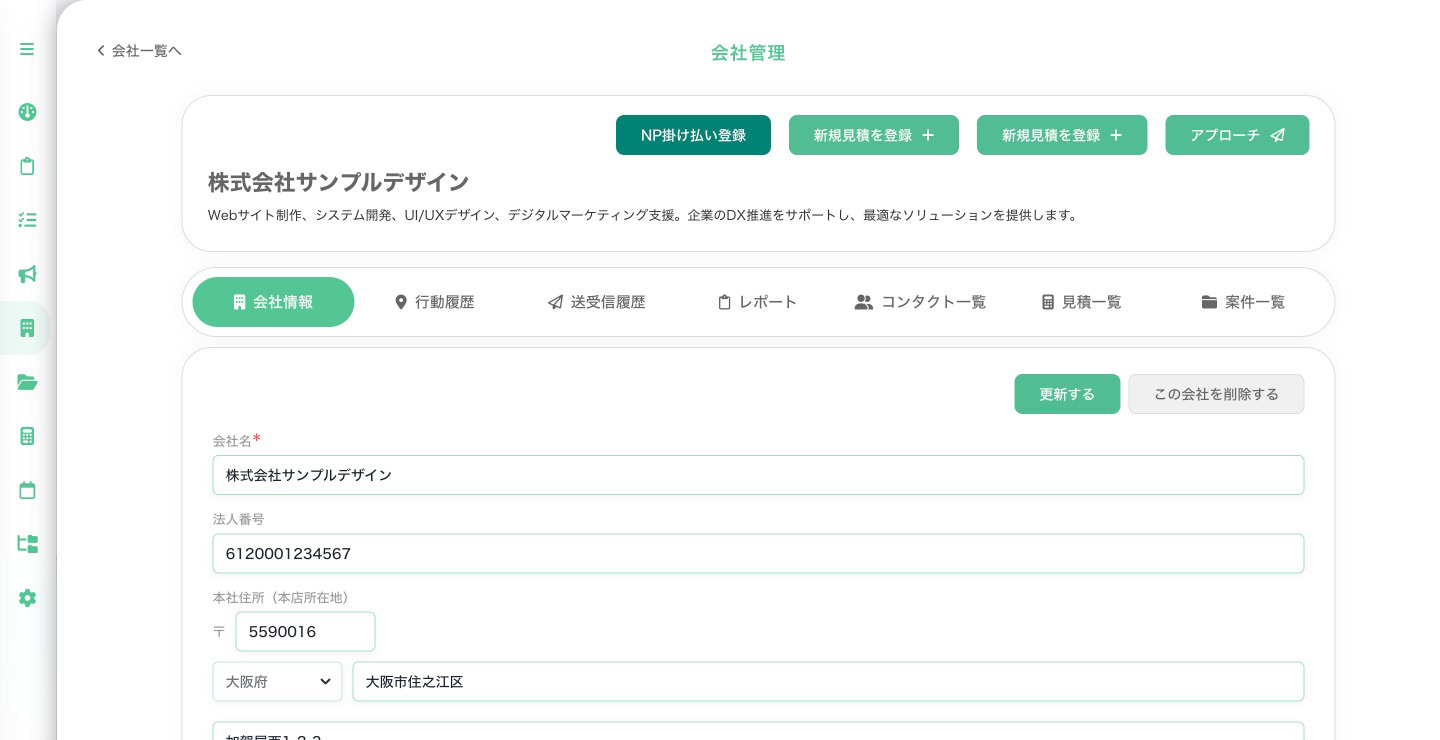Open the 大阪府 prefecture dropdown

[277, 682]
